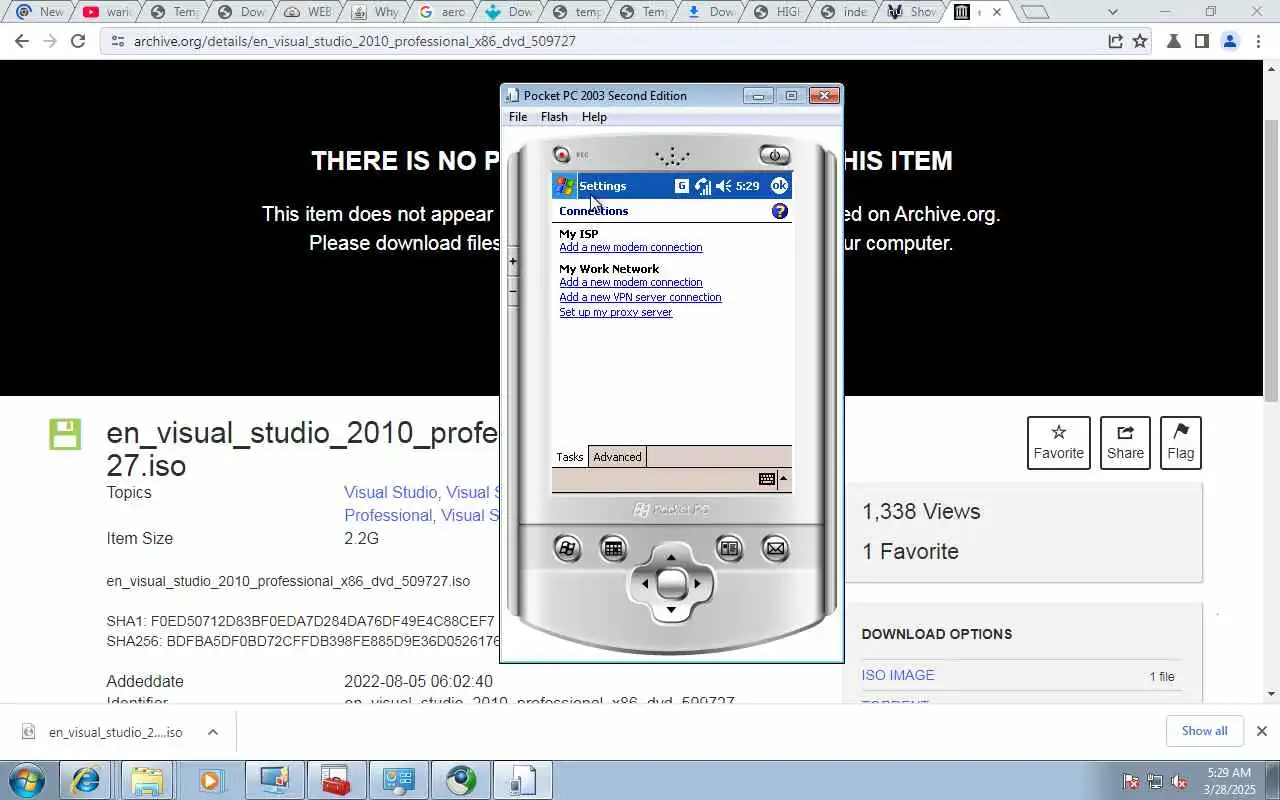Switch to the Advanced tab
Viewport: 1280px width, 800px height.
pyautogui.click(x=617, y=457)
